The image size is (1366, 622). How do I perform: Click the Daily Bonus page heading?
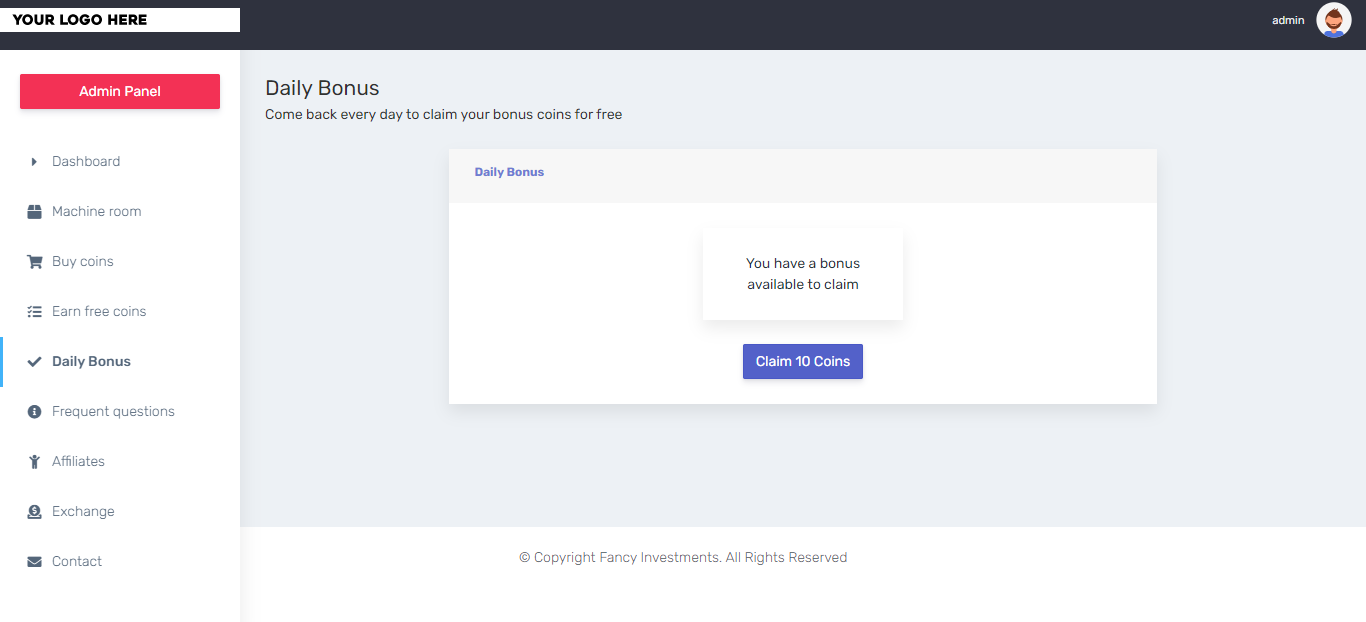tap(322, 88)
